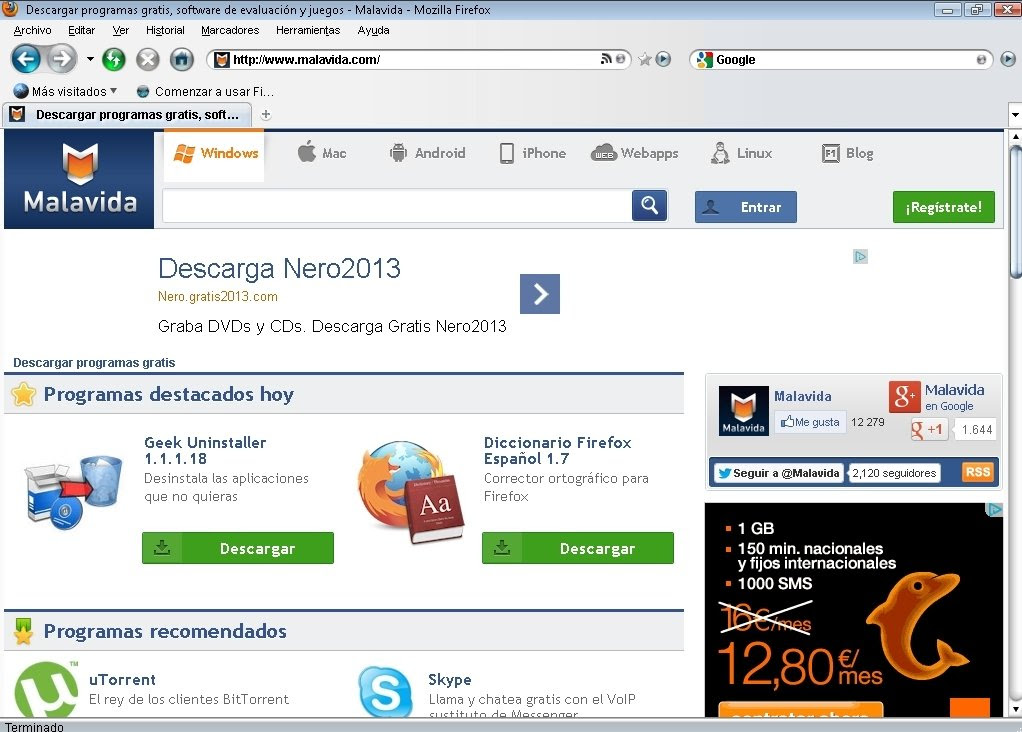This screenshot has height=732, width=1022.
Task: Open the Ver menu
Action: (121, 30)
